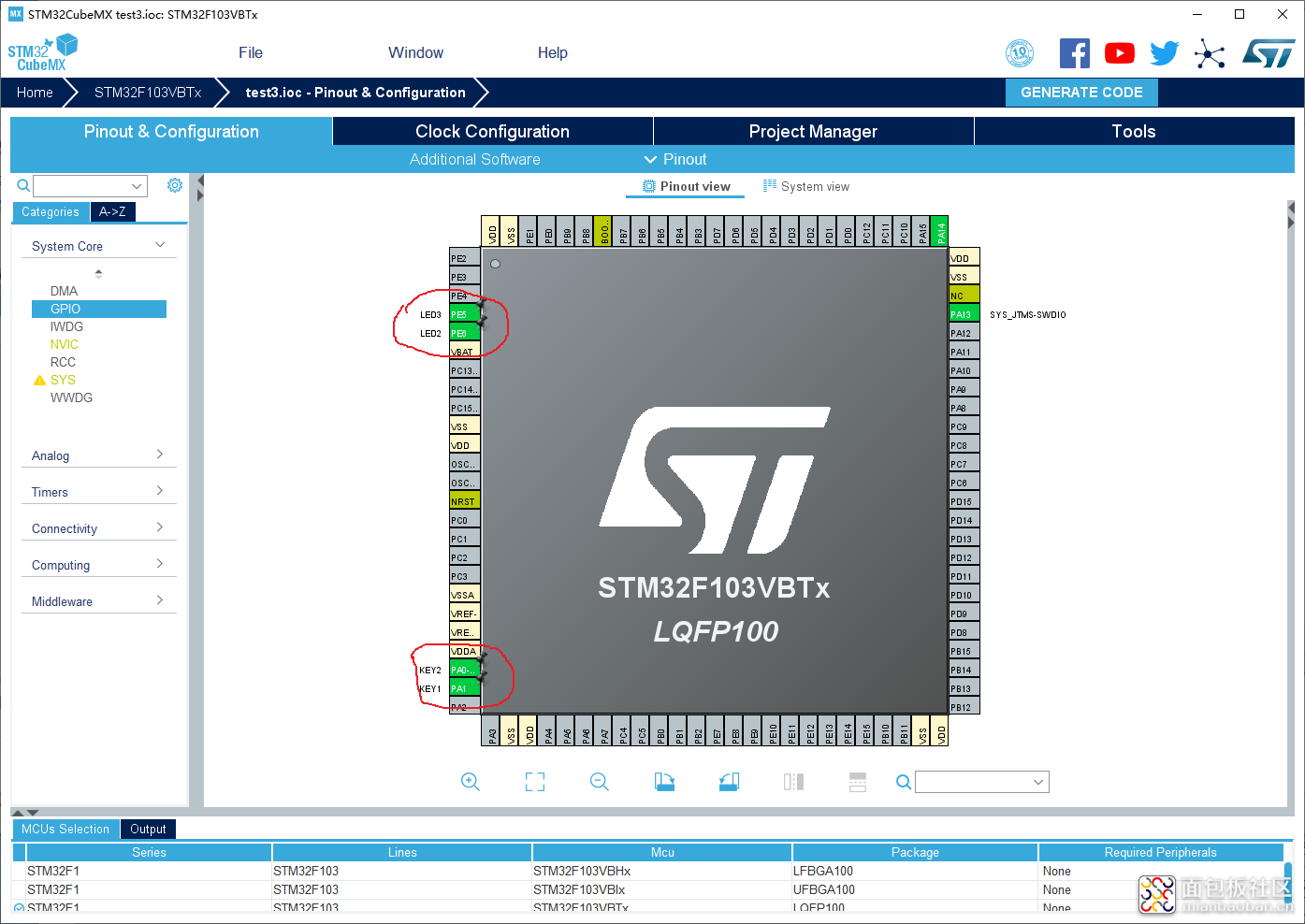Zoom in on the pinout view
This screenshot has width=1305, height=924.
[471, 782]
